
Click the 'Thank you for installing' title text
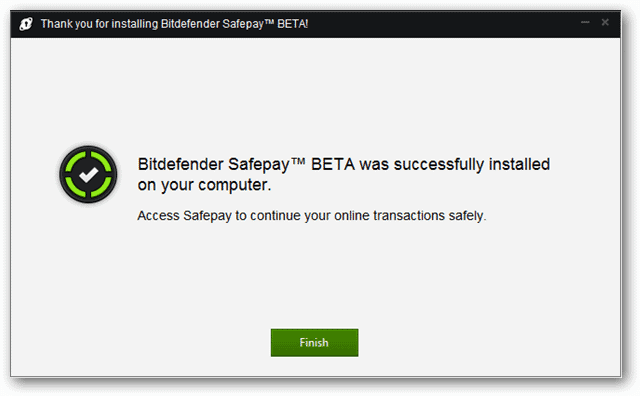[x=99, y=24]
